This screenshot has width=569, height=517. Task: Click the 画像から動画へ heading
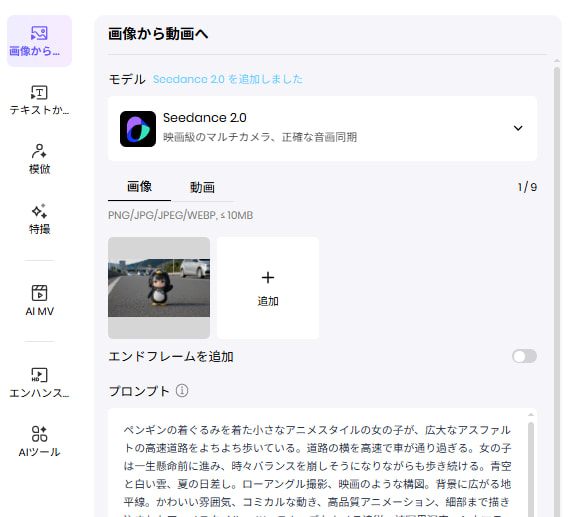tap(158, 34)
